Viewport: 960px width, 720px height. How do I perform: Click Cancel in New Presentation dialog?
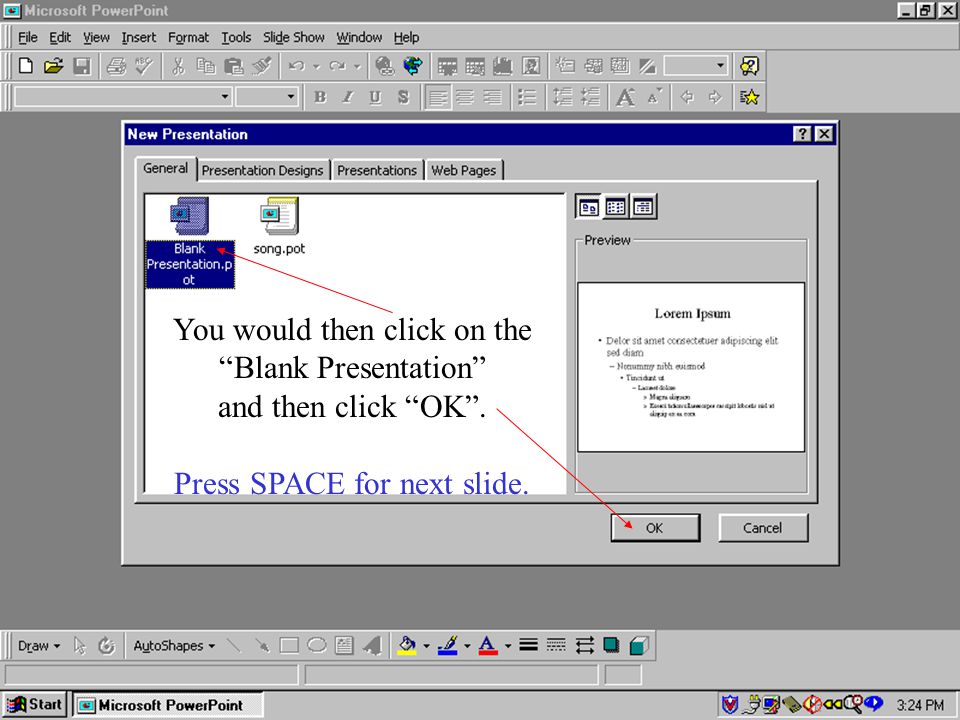tap(763, 528)
